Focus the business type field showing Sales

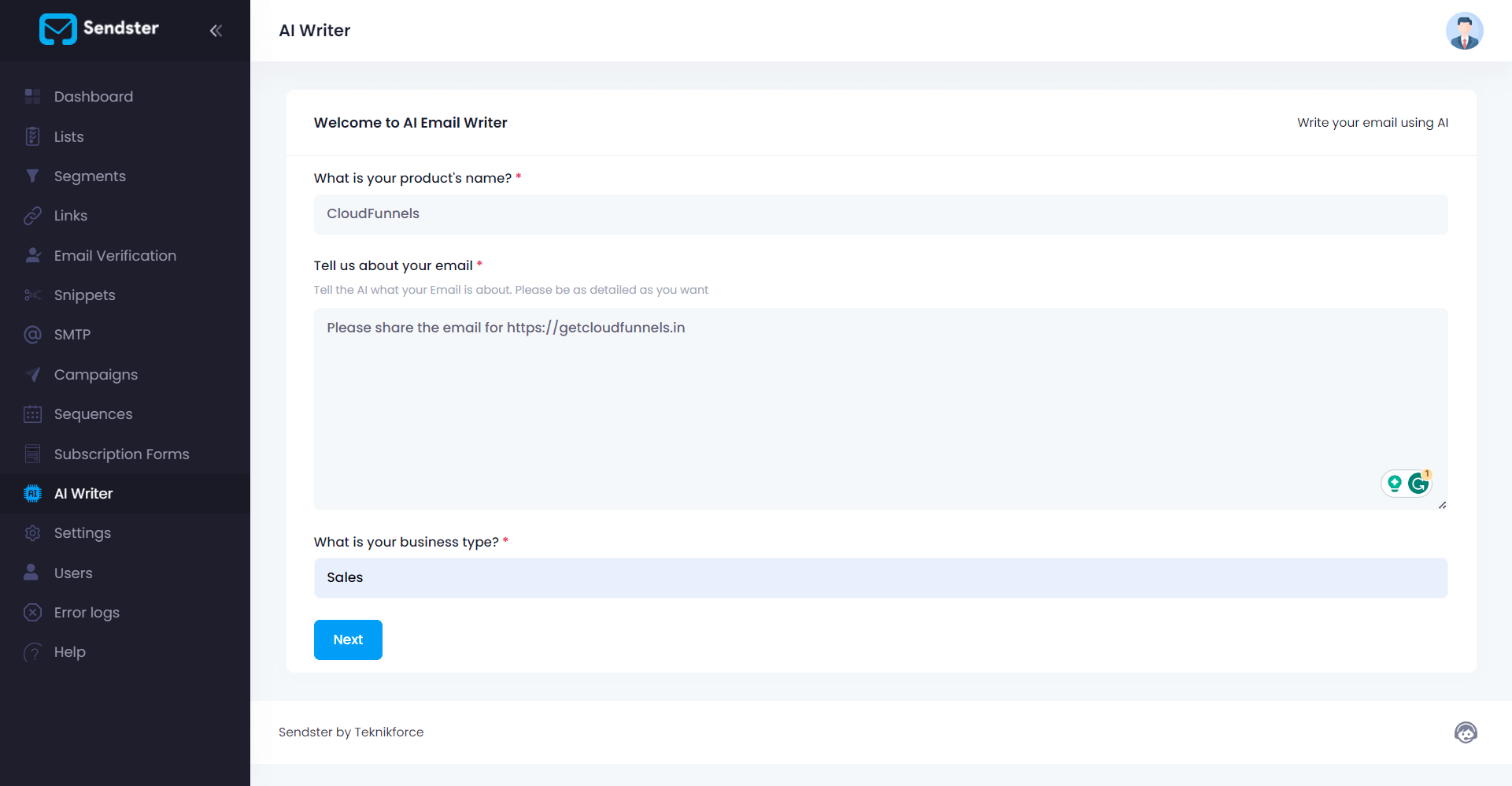881,578
